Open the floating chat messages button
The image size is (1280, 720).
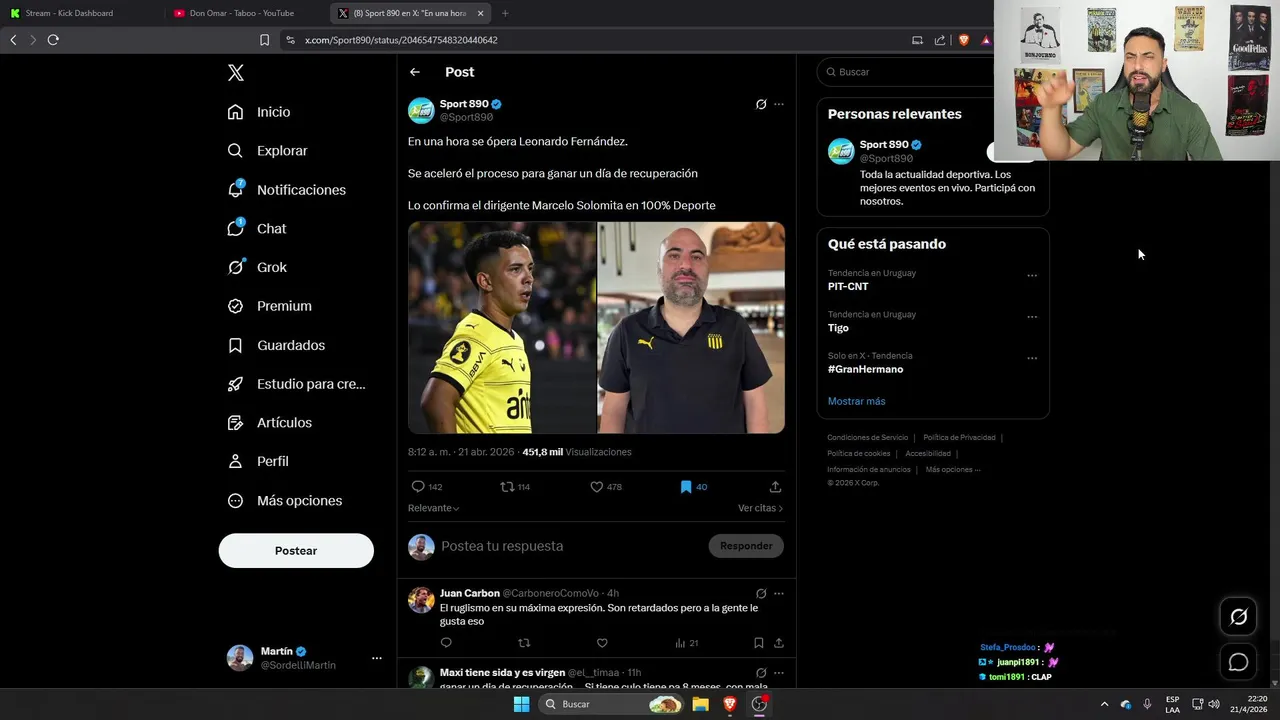pos(1238,662)
